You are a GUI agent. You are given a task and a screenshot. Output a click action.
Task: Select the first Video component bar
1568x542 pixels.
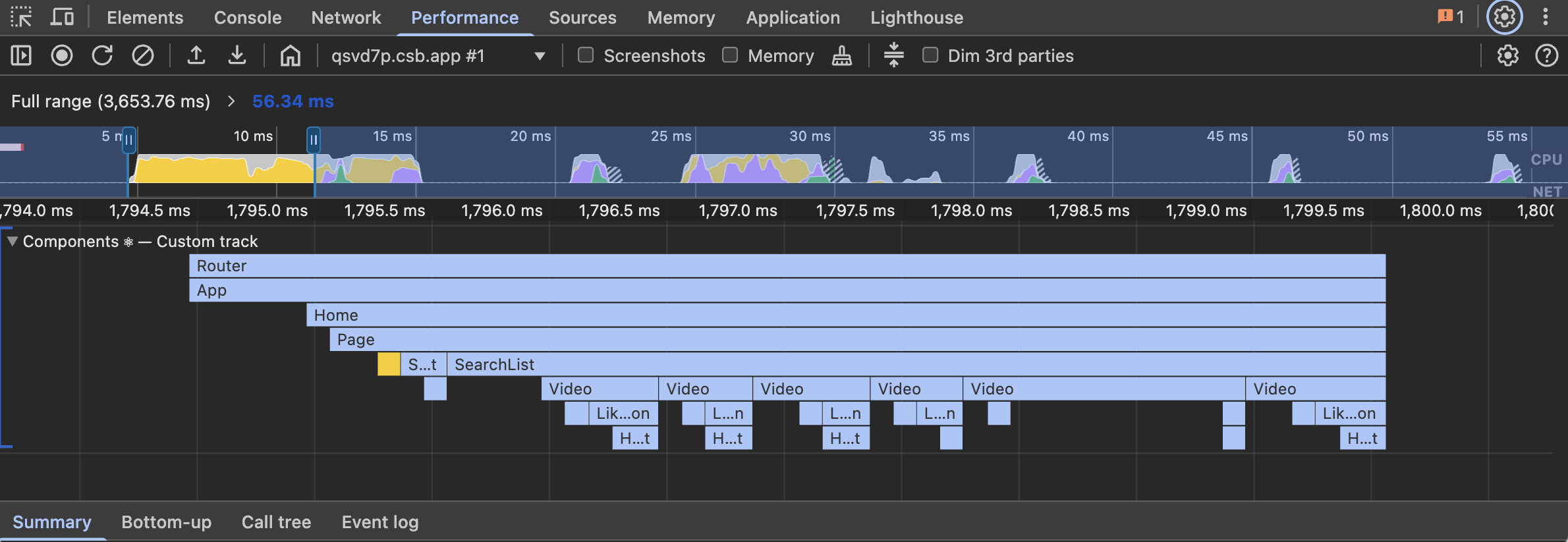click(x=600, y=389)
